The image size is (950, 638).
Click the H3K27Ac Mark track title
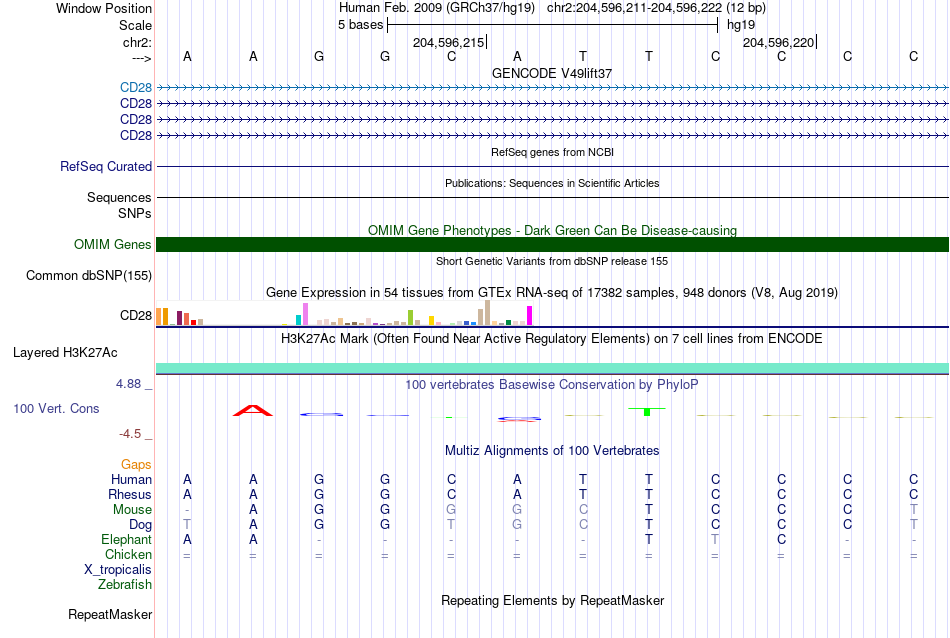pos(552,339)
